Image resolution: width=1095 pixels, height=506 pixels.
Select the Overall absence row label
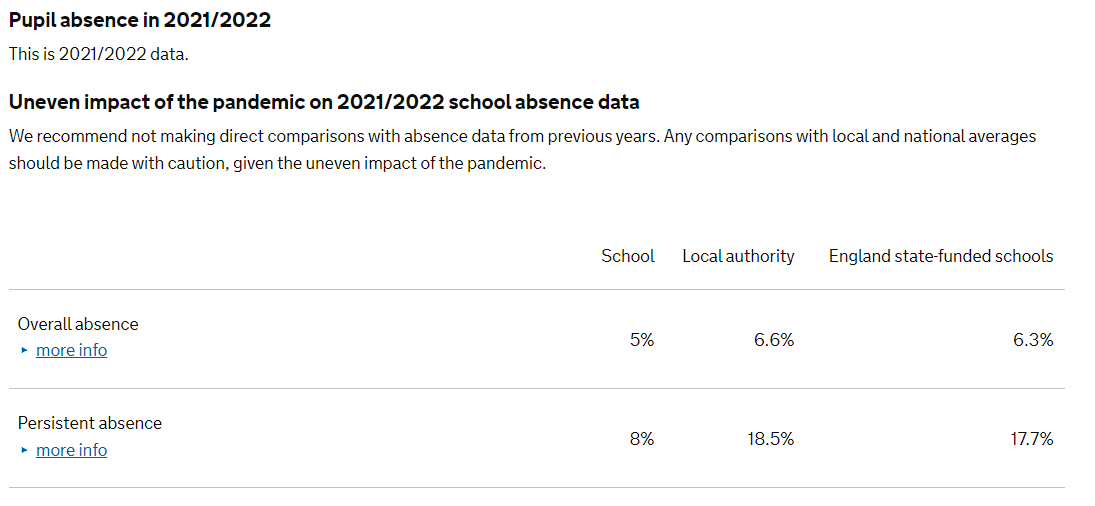coord(78,324)
